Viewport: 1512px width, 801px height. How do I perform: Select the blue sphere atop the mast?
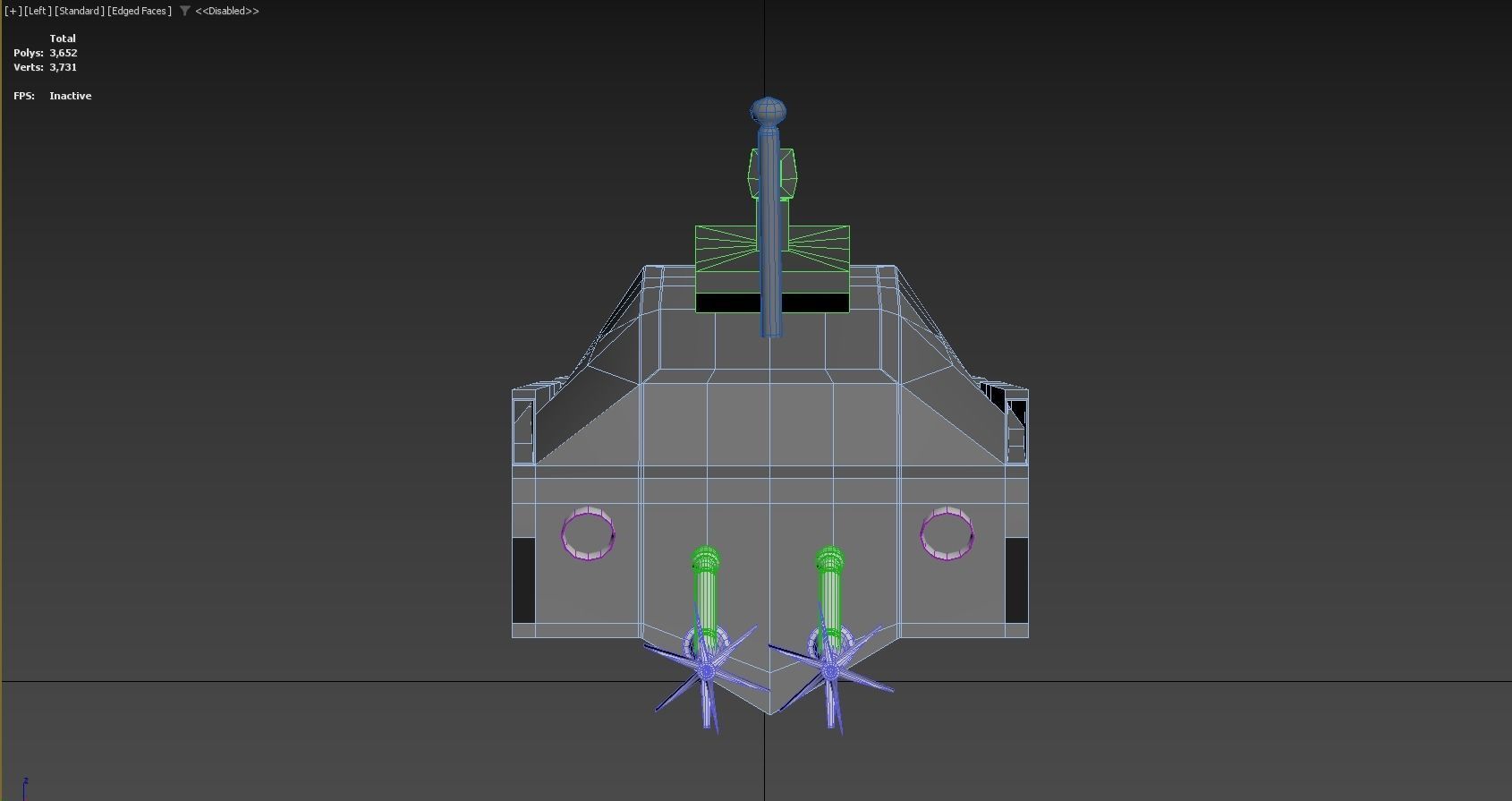pyautogui.click(x=768, y=112)
